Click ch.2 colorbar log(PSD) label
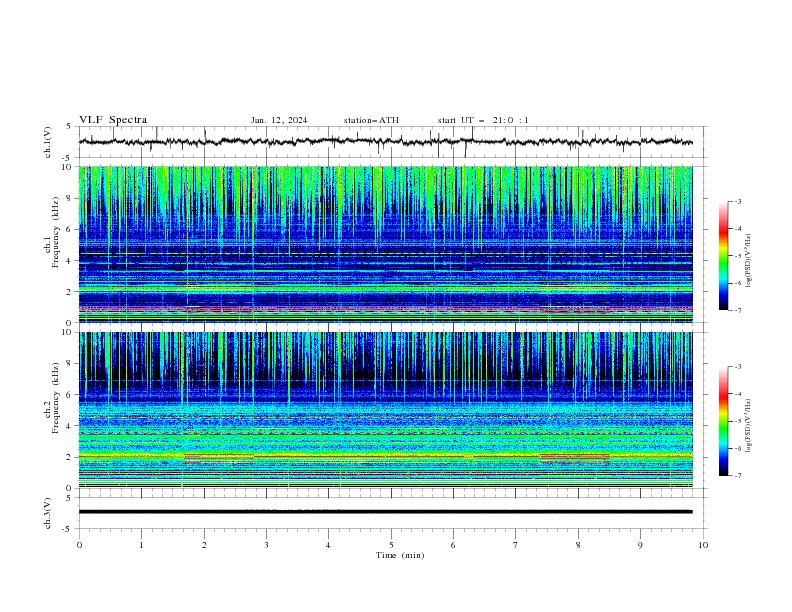The height and width of the screenshot is (612, 792). 748,426
